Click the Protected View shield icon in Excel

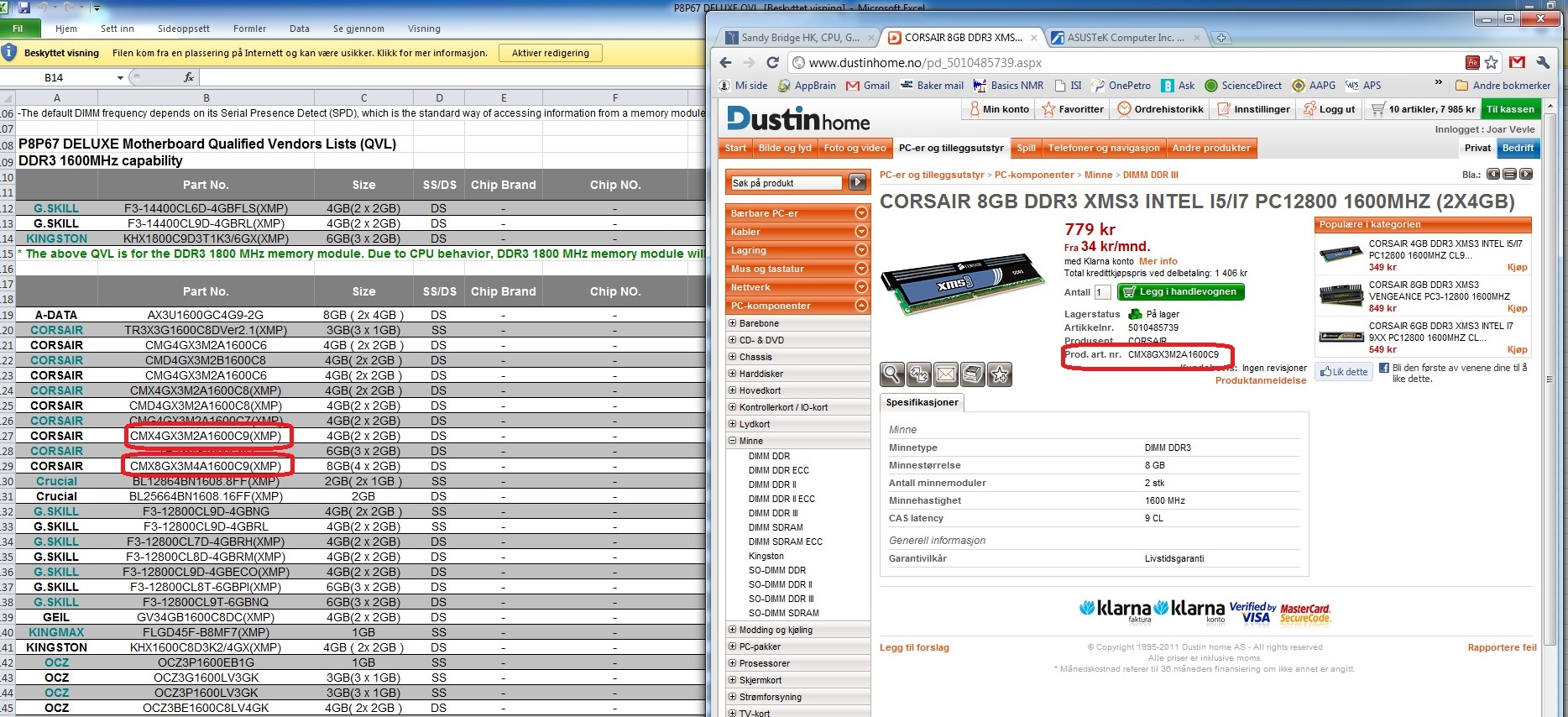[9, 52]
